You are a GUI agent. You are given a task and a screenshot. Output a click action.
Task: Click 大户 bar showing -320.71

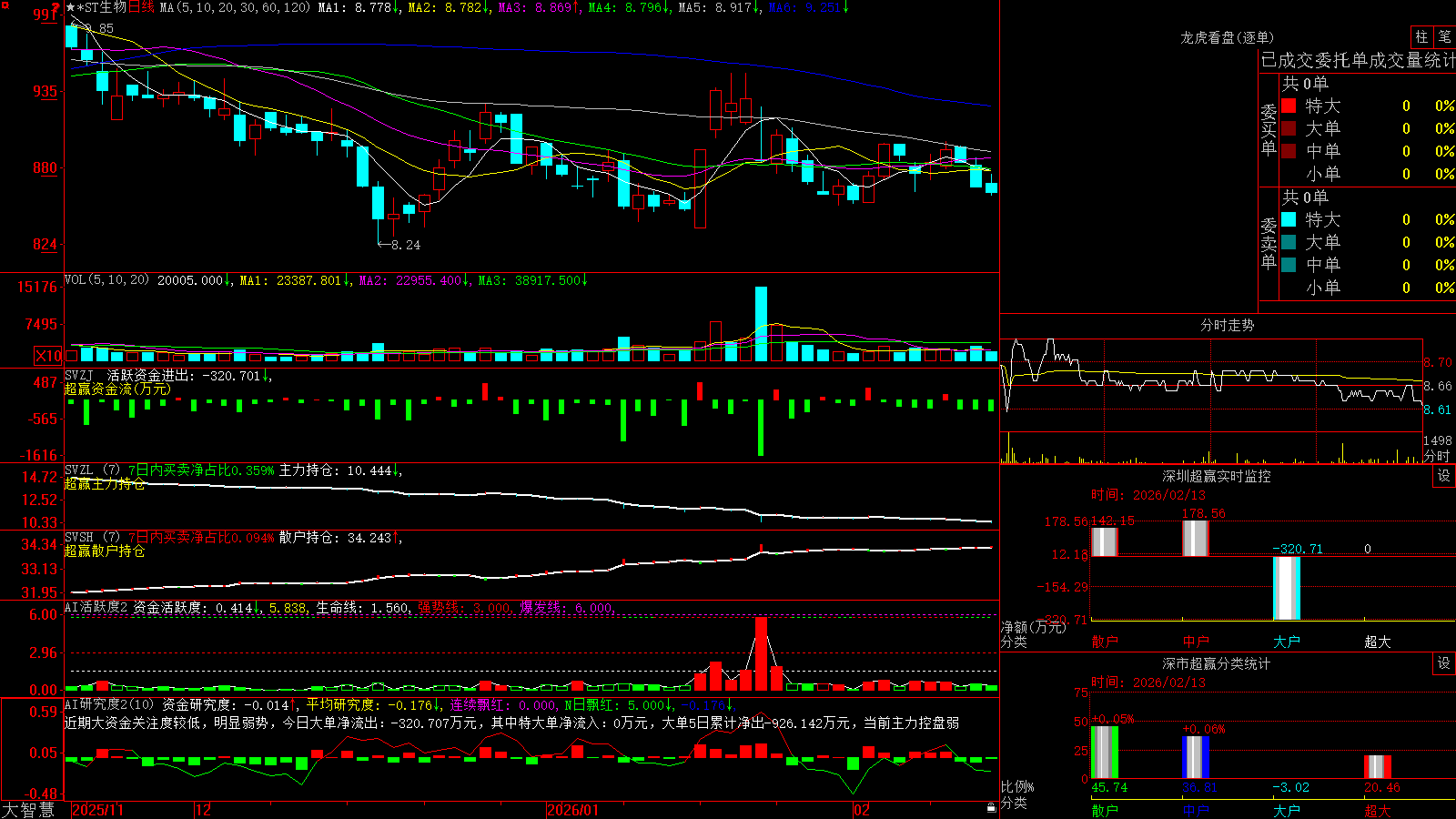(1286, 588)
